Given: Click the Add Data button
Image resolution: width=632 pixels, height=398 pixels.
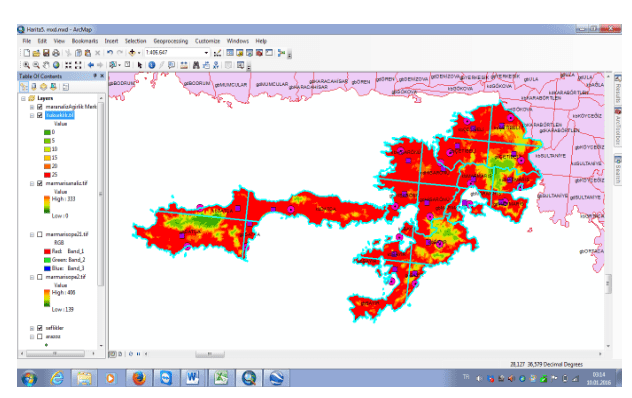Looking at the screenshot, I should point(132,52).
